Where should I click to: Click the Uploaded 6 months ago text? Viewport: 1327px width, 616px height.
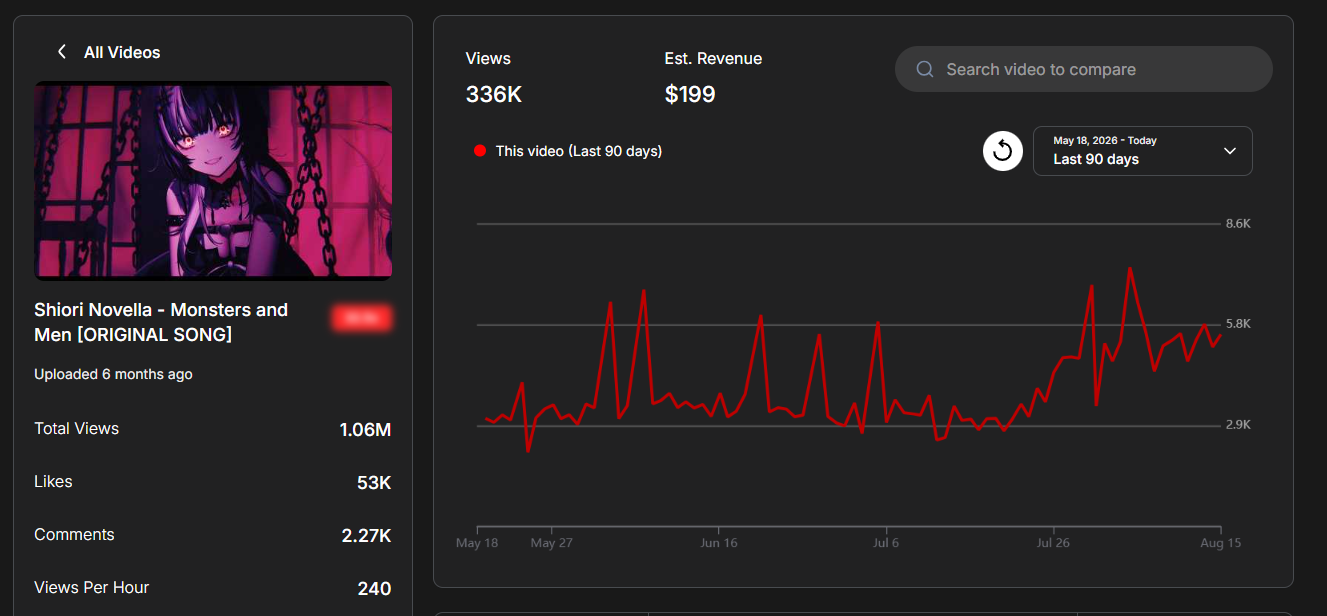coord(113,374)
